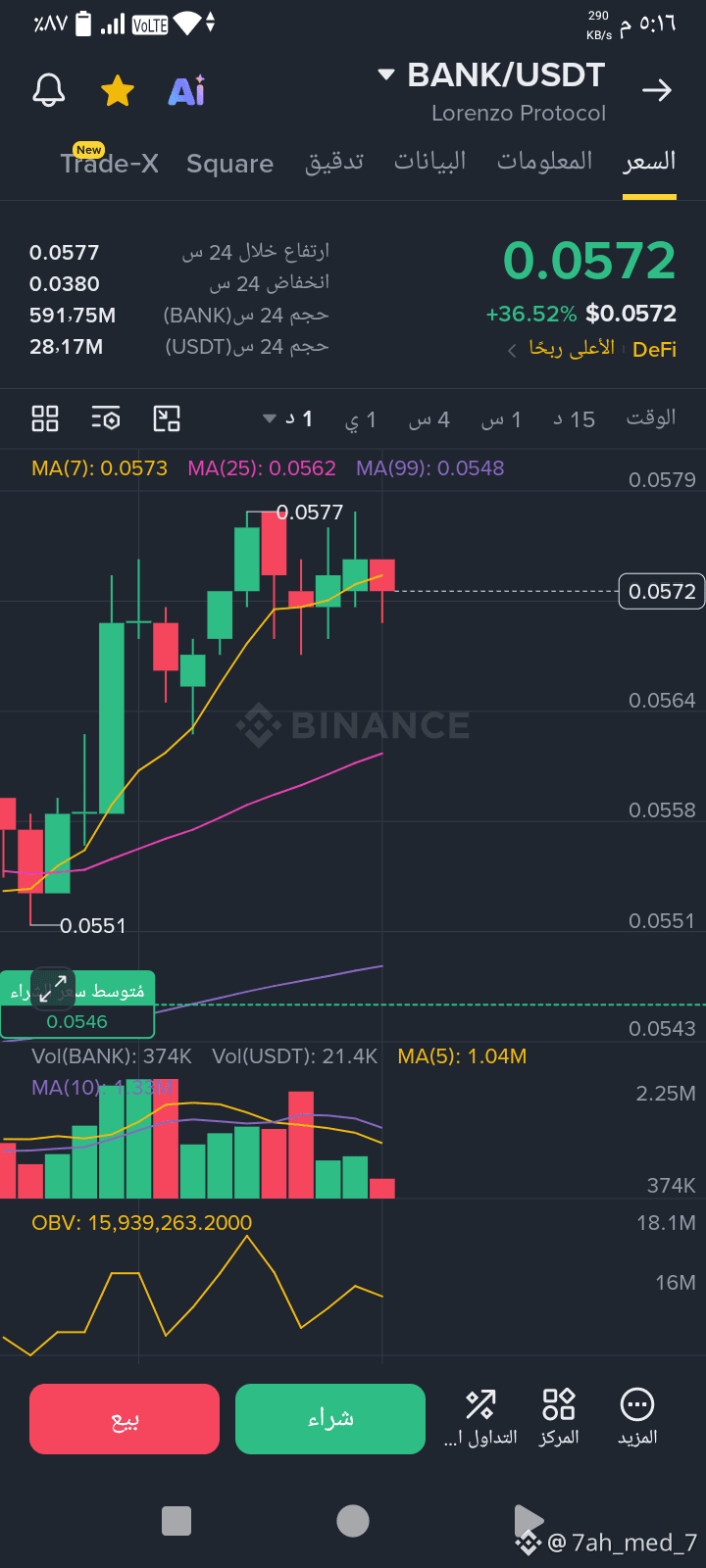Tap the average buy price 0.0546 label
706x1568 pixels.
(x=77, y=1021)
